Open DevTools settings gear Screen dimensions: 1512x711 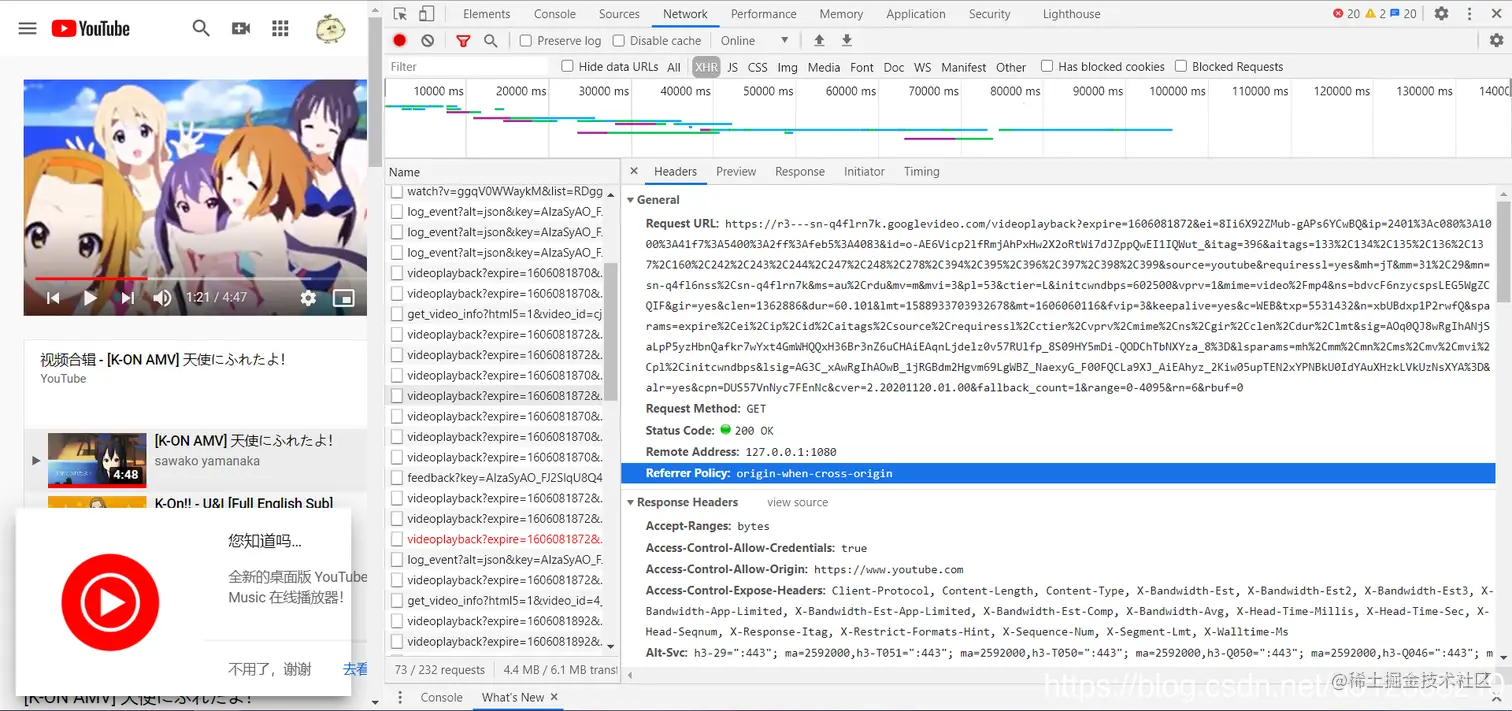[x=1441, y=14]
